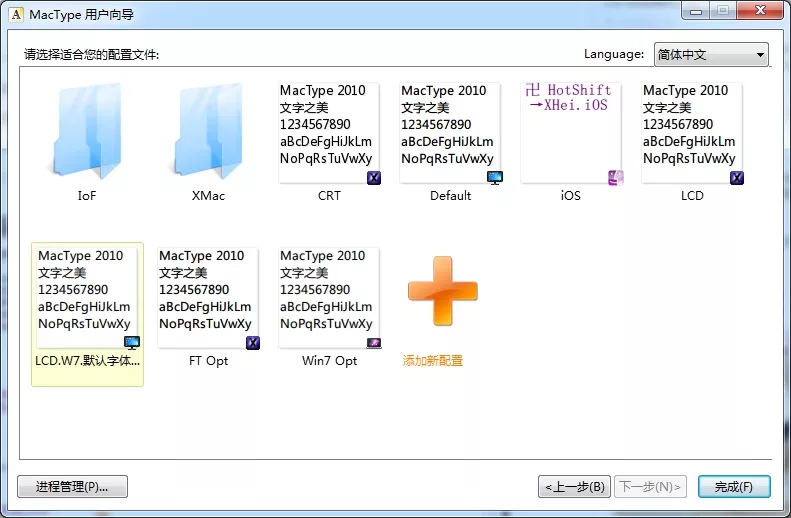This screenshot has height=518, width=791.
Task: Click the laptop badge on Win7 Opt profile
Action: coord(374,343)
